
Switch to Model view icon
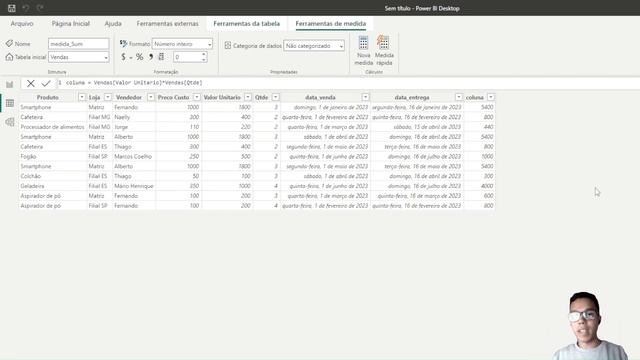pos(10,122)
